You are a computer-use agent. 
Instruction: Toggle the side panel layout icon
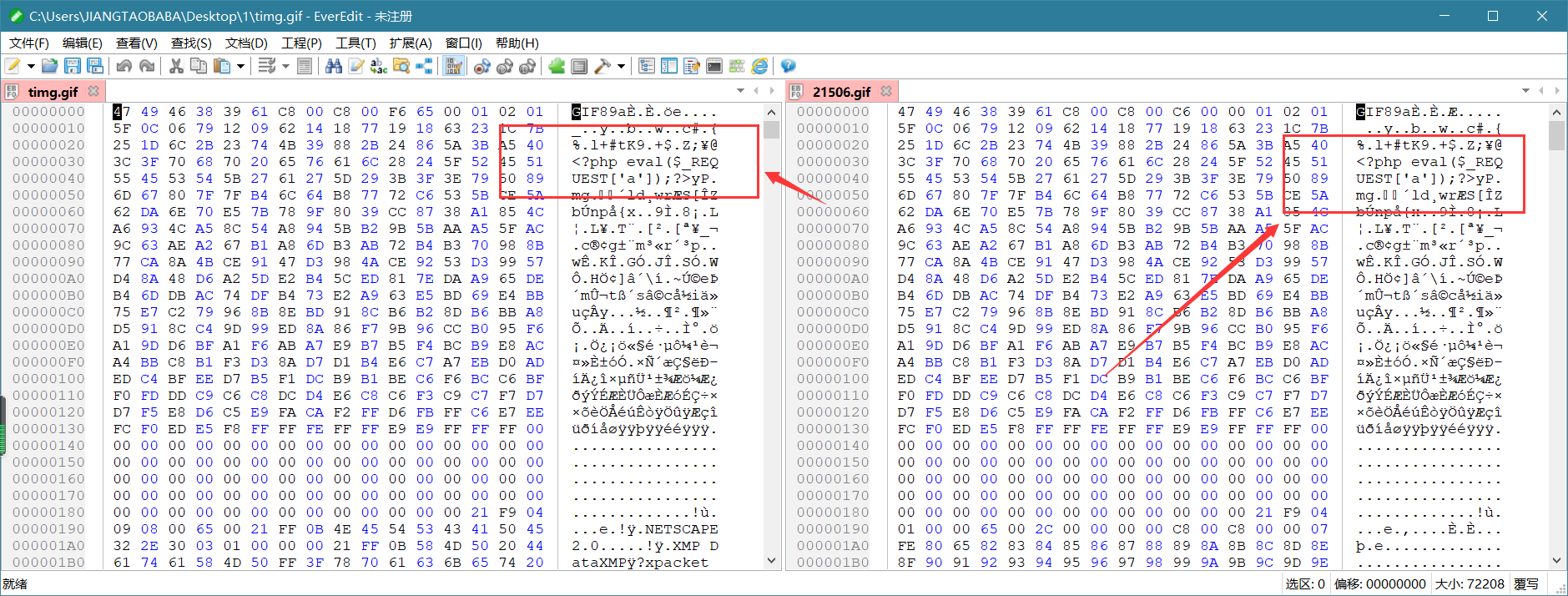(669, 66)
